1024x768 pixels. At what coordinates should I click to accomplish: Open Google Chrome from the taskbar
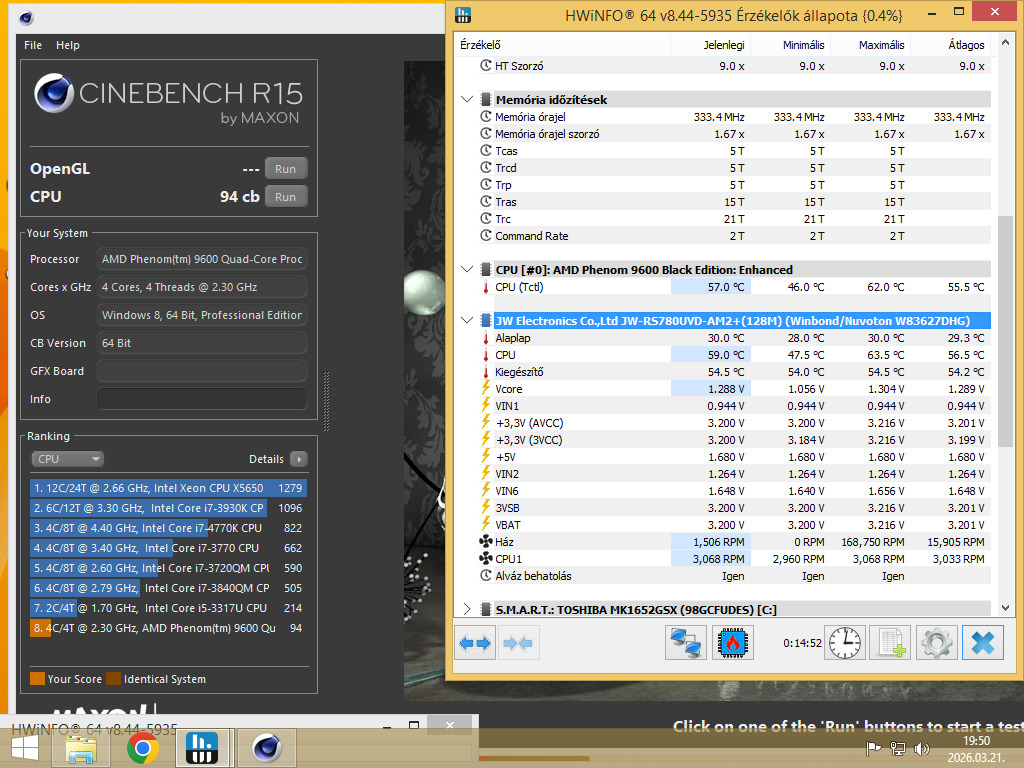tap(142, 748)
